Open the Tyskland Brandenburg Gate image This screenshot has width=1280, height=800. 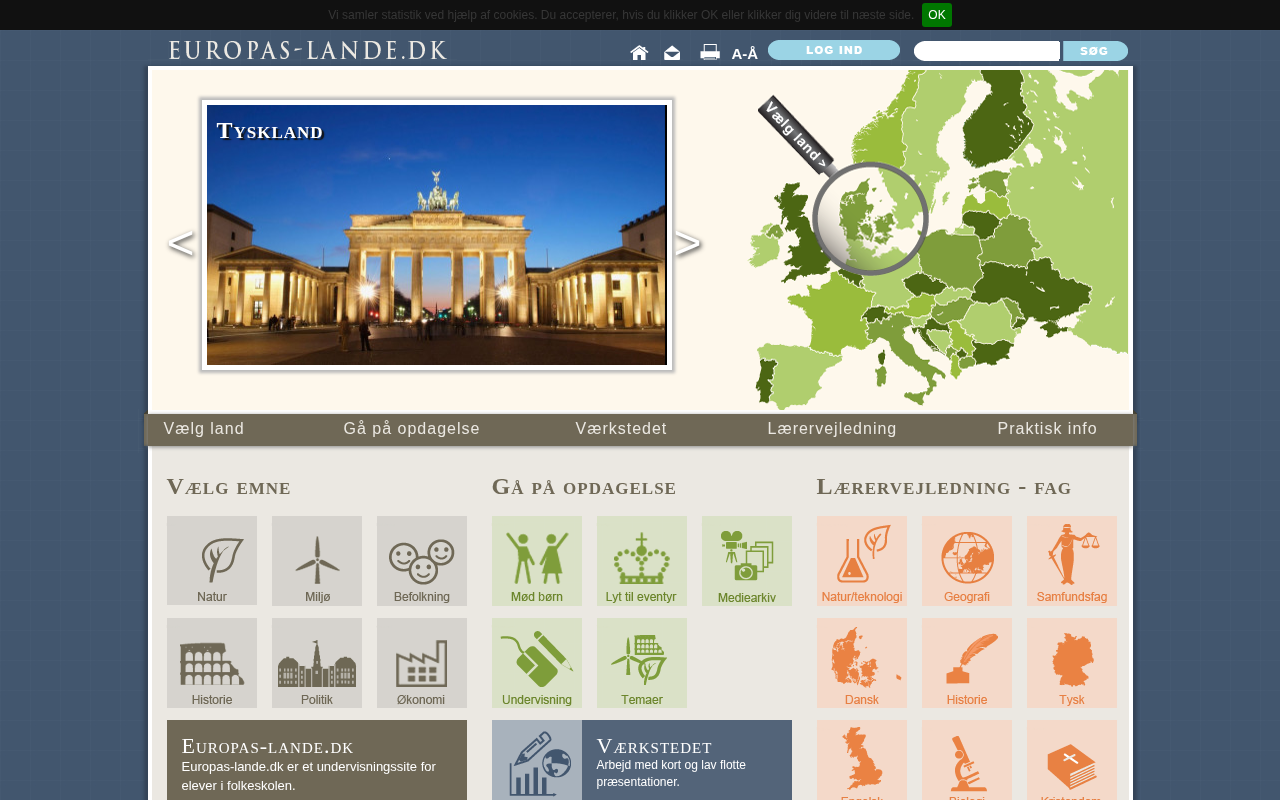(437, 235)
